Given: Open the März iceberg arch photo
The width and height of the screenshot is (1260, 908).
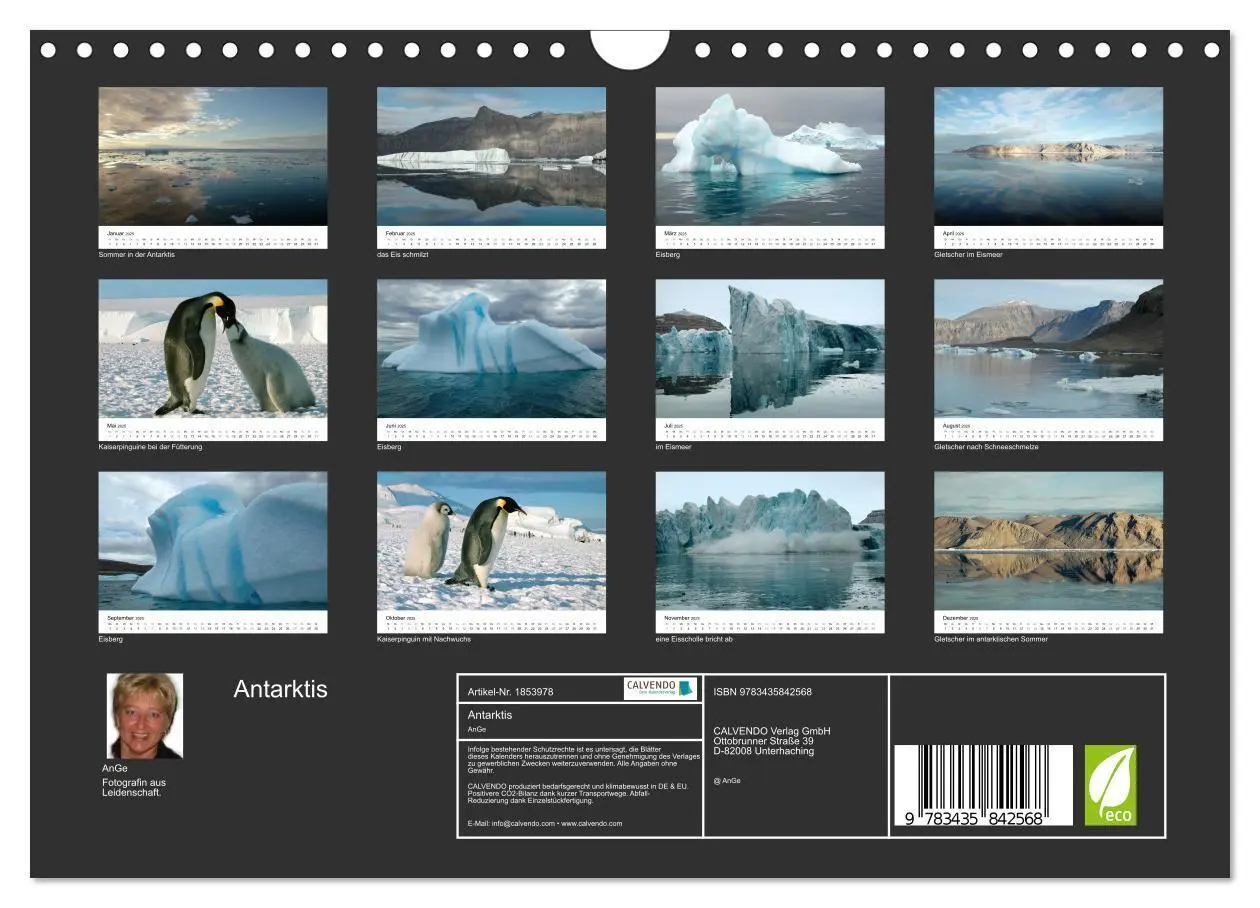Looking at the screenshot, I should coord(770,156).
